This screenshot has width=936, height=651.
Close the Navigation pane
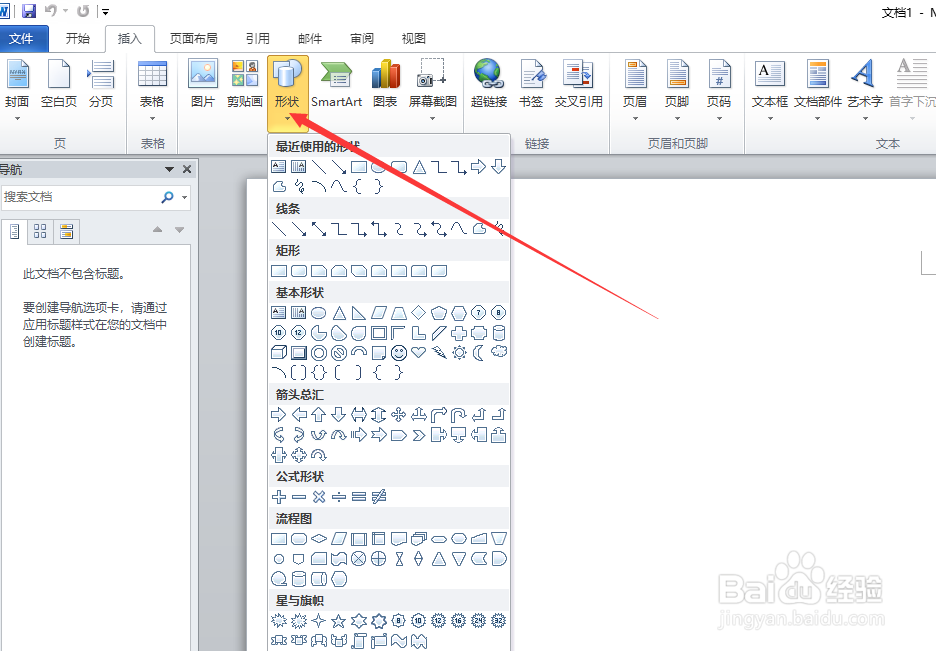(x=187, y=169)
